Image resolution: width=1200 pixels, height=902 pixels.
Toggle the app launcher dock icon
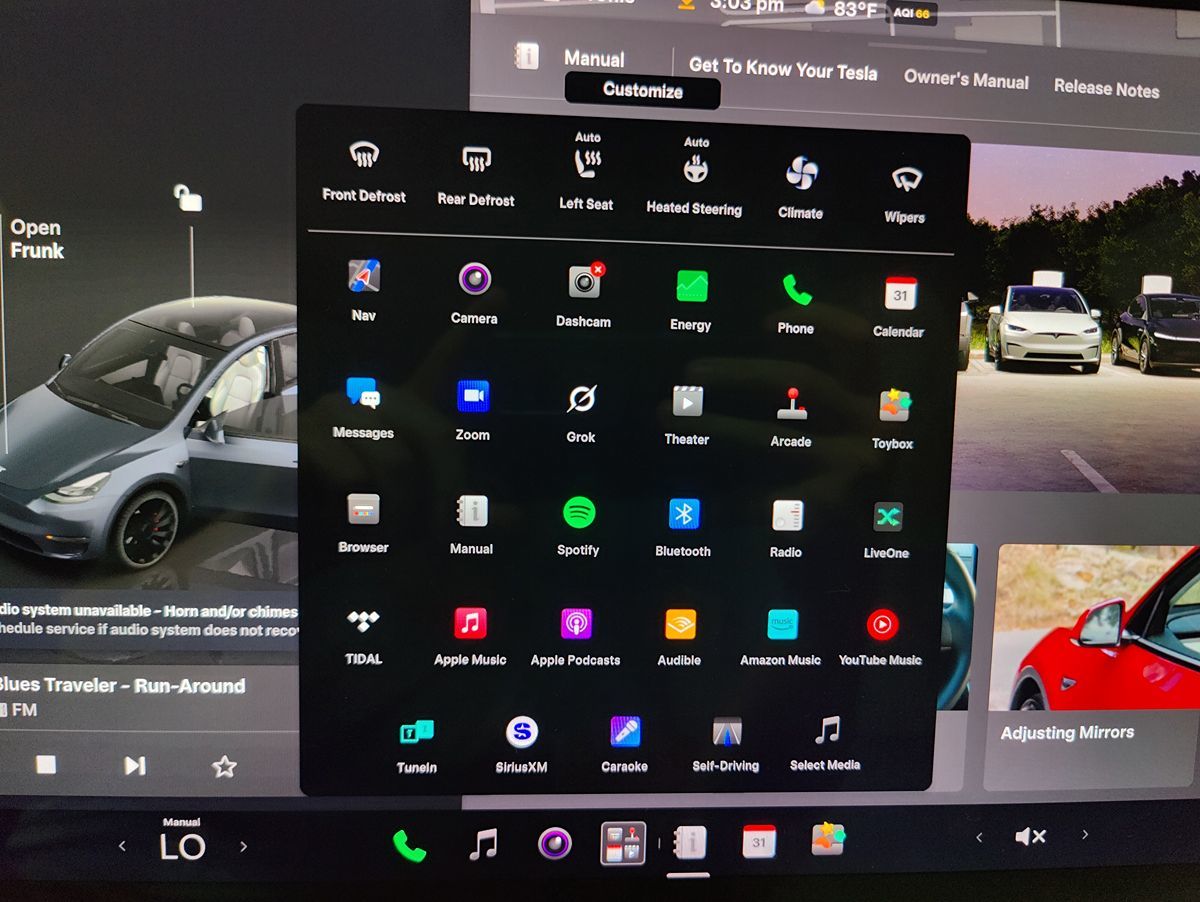[623, 843]
